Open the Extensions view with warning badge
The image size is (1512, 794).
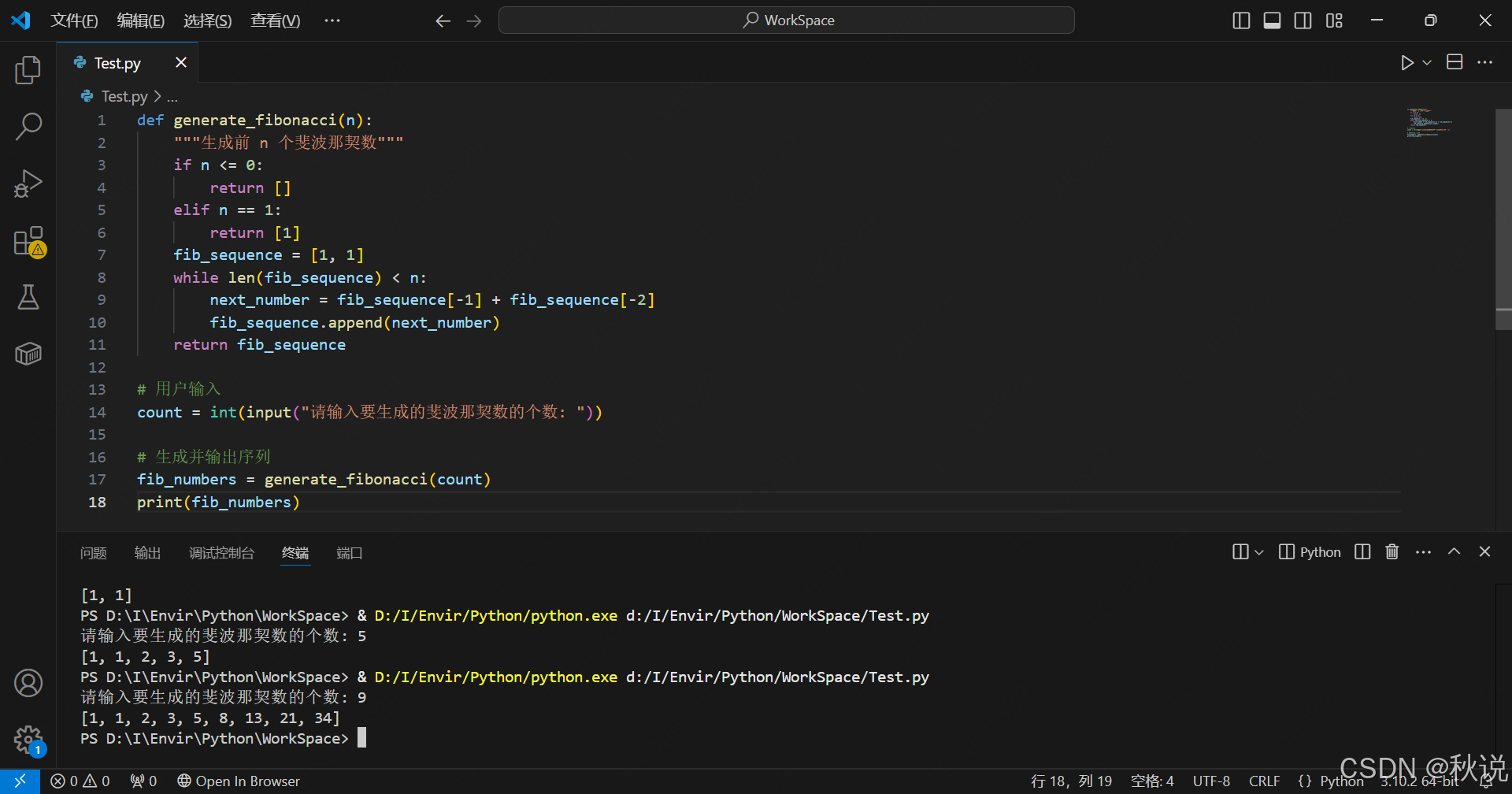point(29,241)
